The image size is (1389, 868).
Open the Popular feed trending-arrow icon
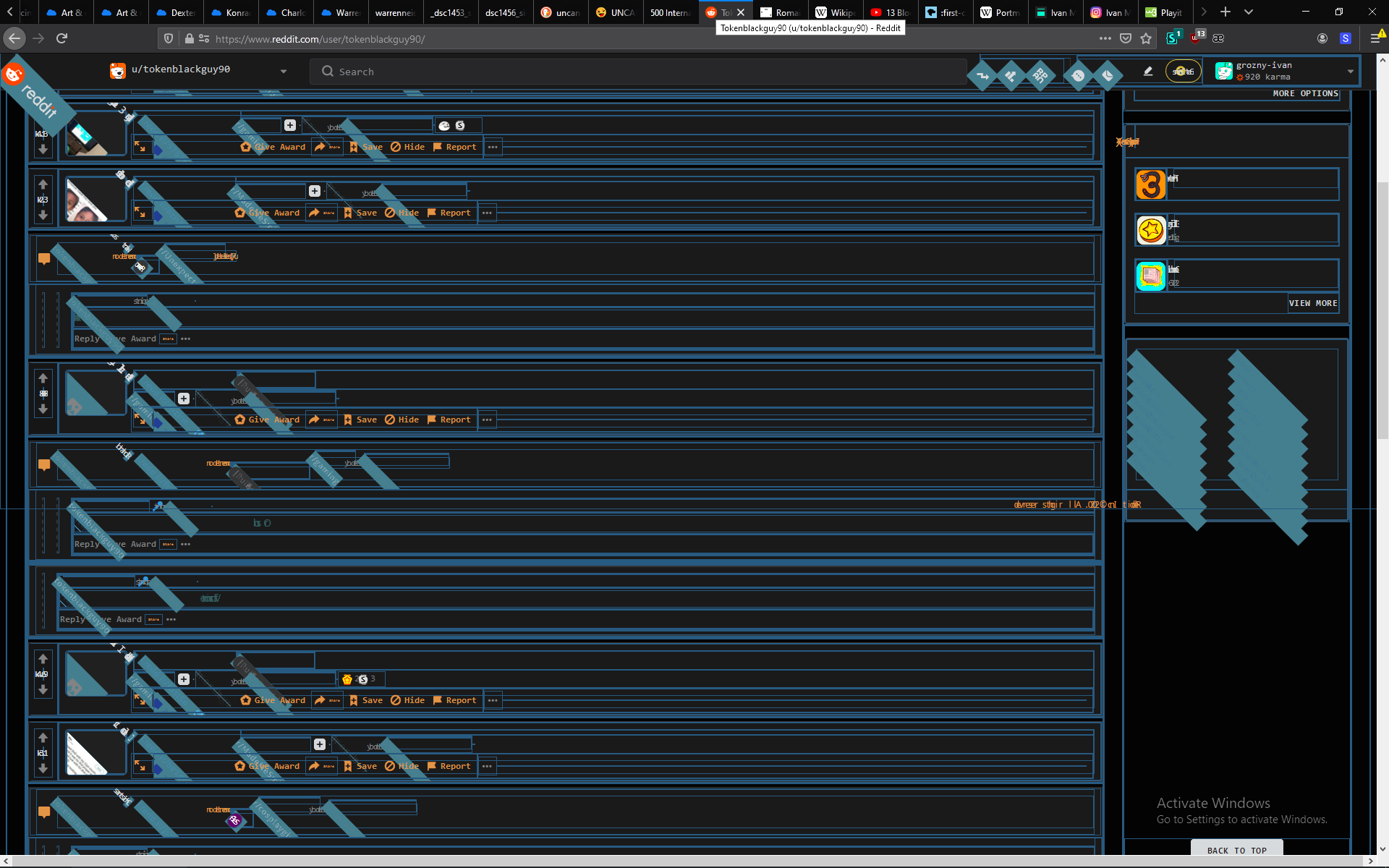point(982,75)
